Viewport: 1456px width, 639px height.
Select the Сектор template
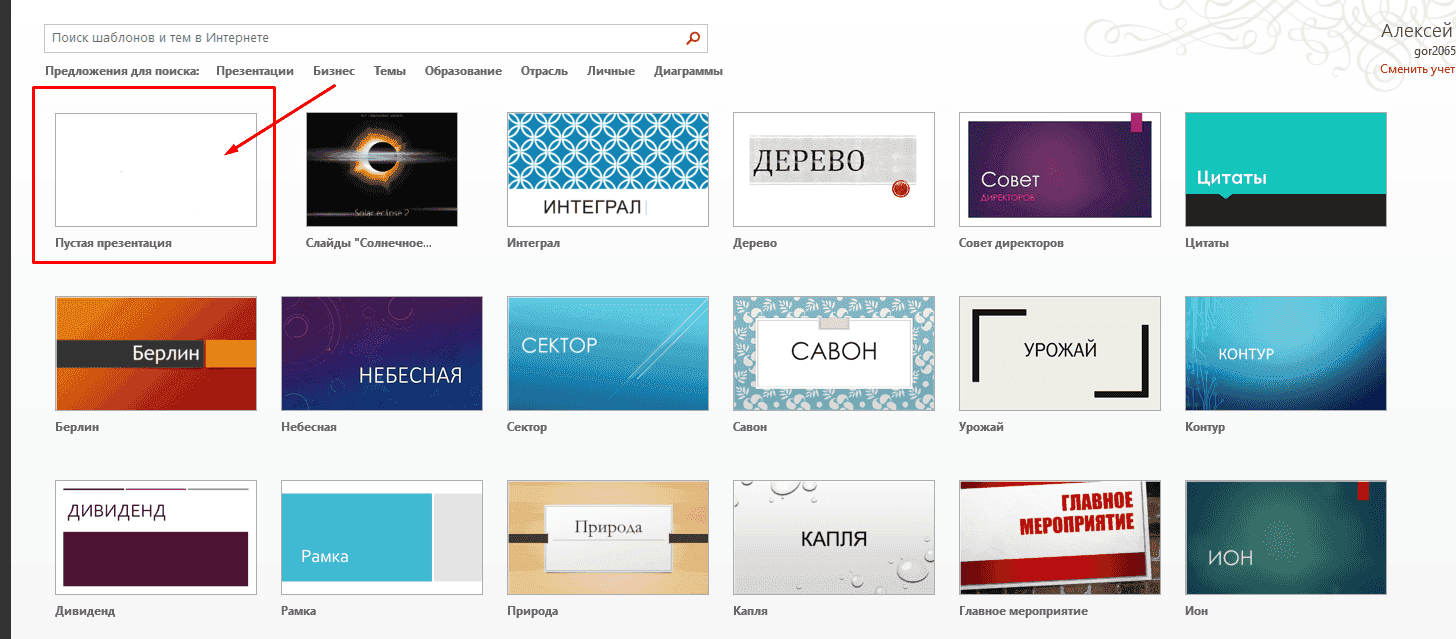point(607,353)
